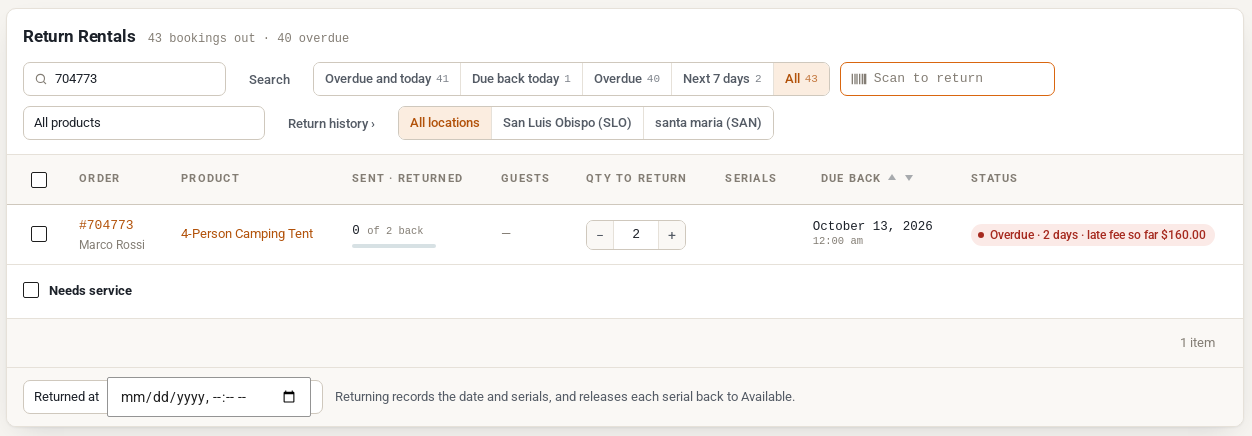Filter by All locations

pyautogui.click(x=445, y=123)
